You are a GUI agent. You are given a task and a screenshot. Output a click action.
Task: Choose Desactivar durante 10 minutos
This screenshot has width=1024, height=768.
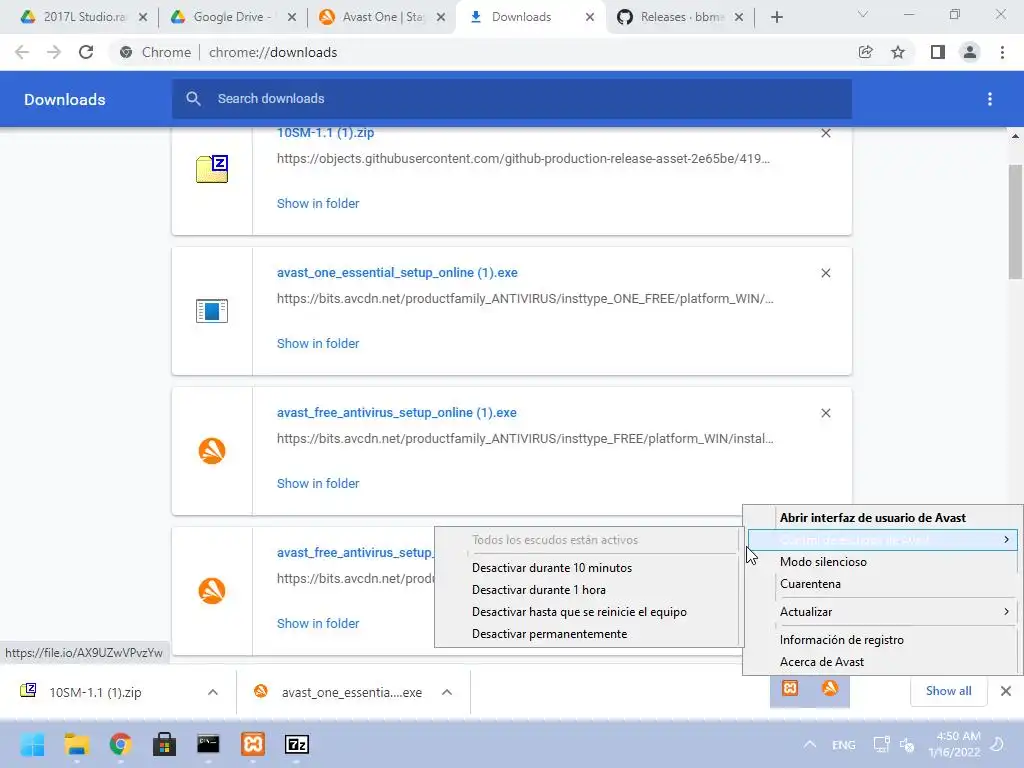pyautogui.click(x=552, y=568)
